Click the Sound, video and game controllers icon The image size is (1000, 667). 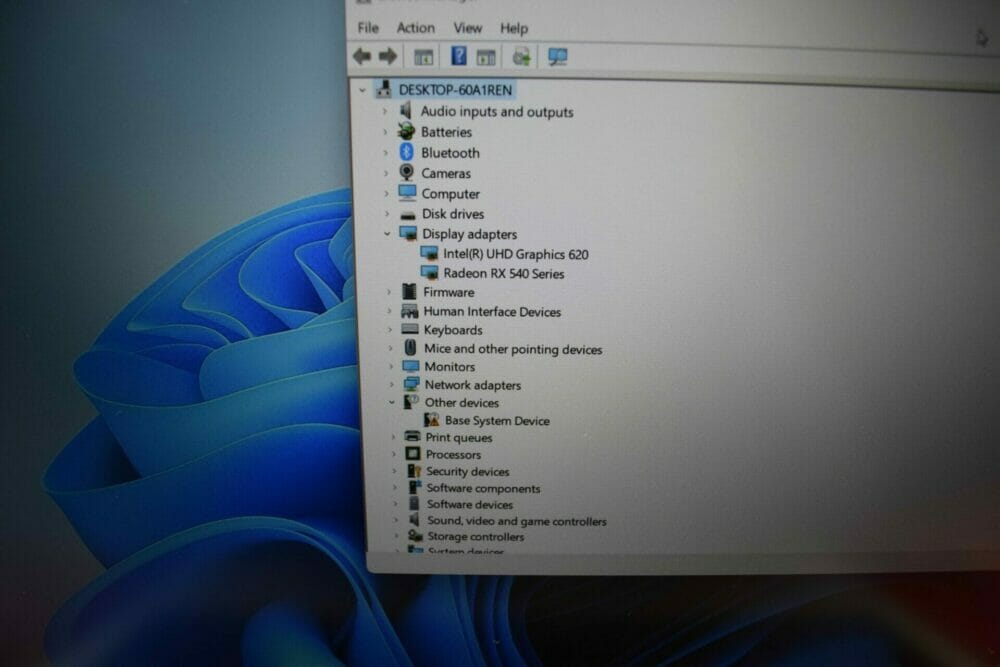[415, 520]
